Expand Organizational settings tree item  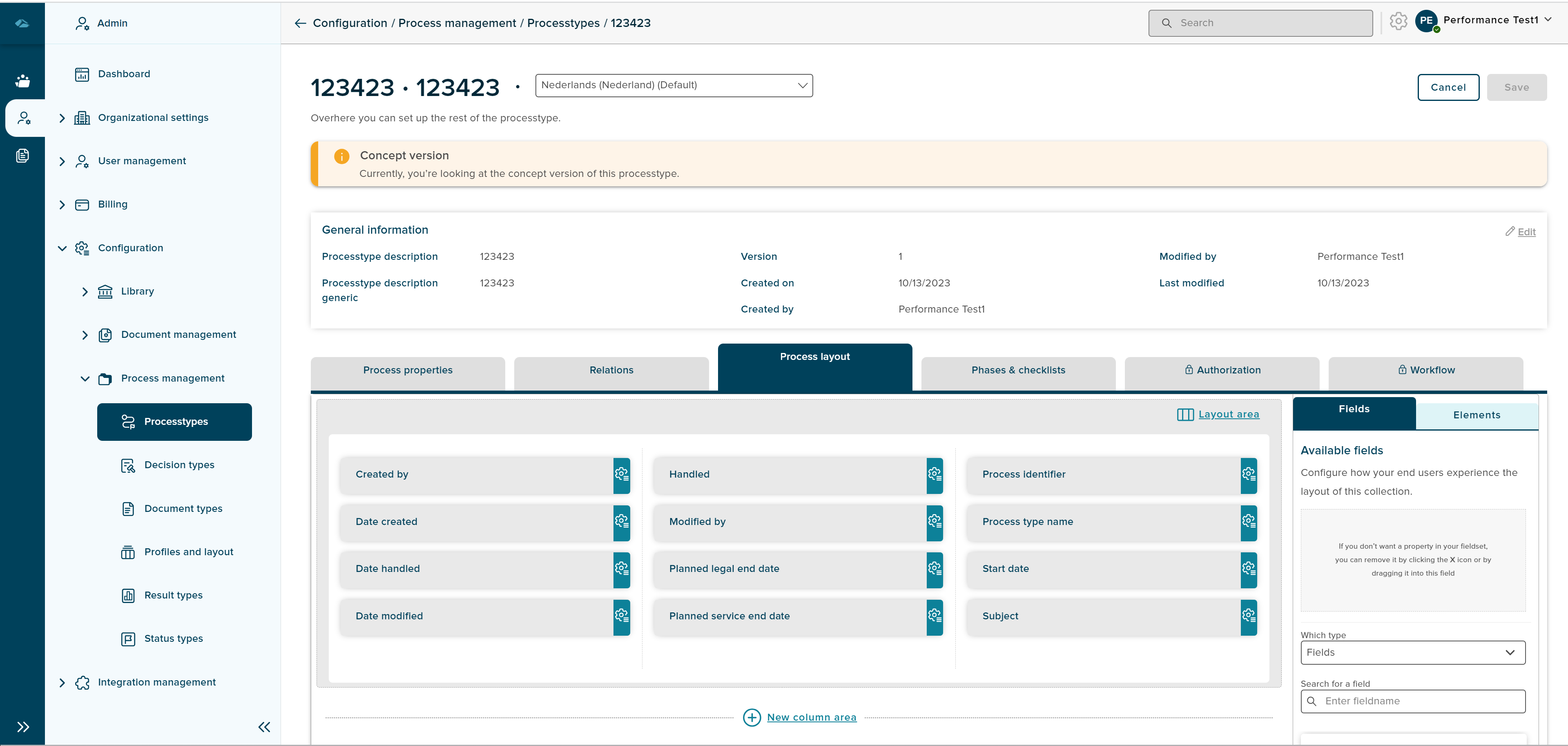[x=62, y=118]
